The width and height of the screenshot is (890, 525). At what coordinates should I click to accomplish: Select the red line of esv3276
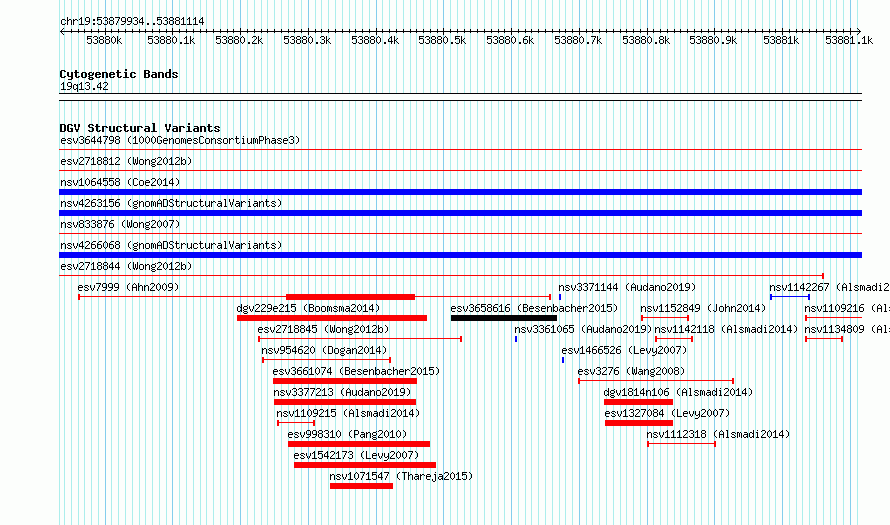click(x=656, y=381)
